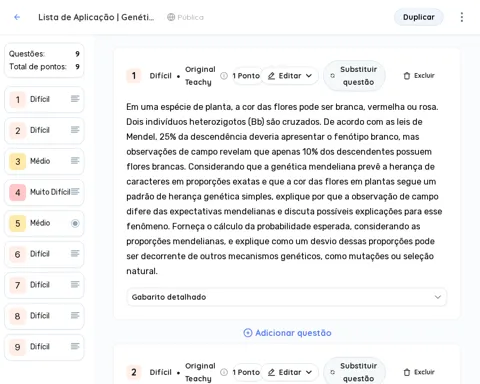
Task: Click Substituir questão for question 1
Action: [x=354, y=76]
